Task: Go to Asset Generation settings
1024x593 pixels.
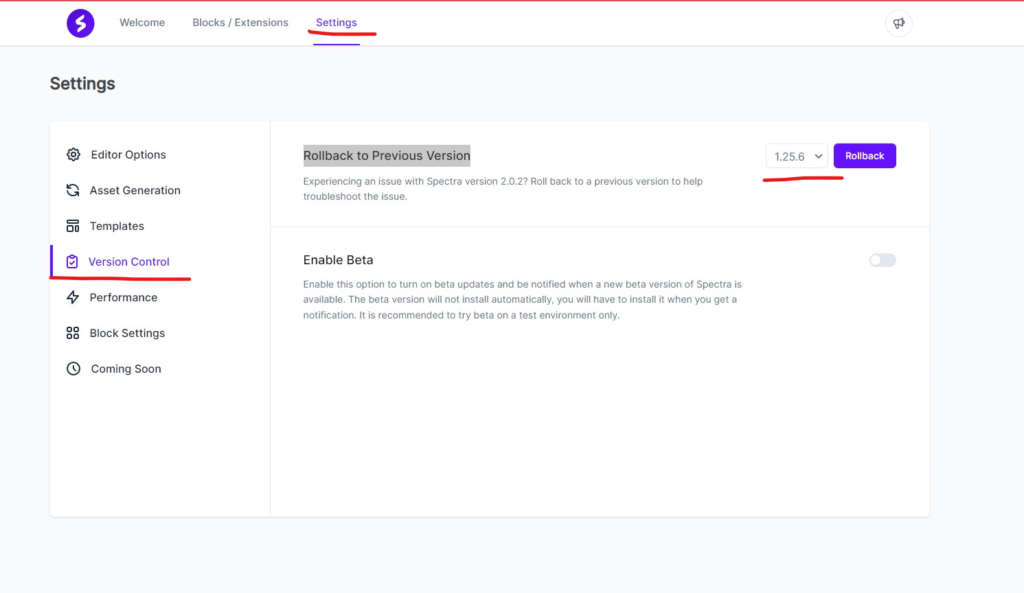Action: coord(135,190)
